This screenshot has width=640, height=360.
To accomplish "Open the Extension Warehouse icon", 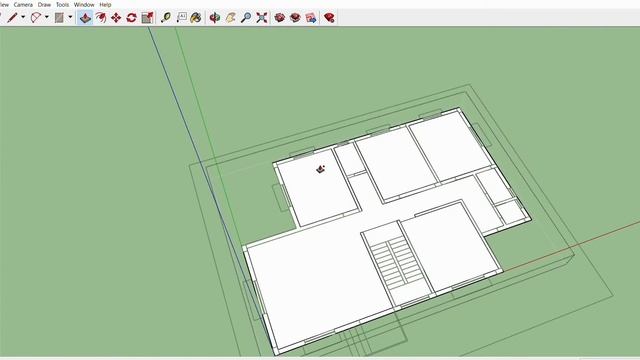I will (295, 18).
